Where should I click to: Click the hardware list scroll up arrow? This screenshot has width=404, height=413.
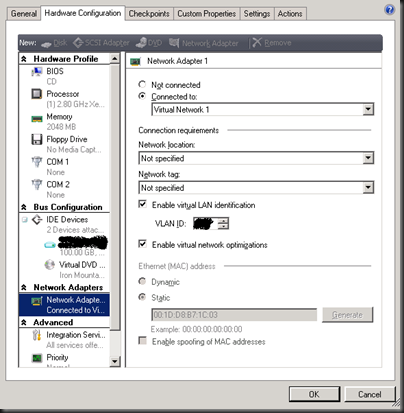(115, 59)
